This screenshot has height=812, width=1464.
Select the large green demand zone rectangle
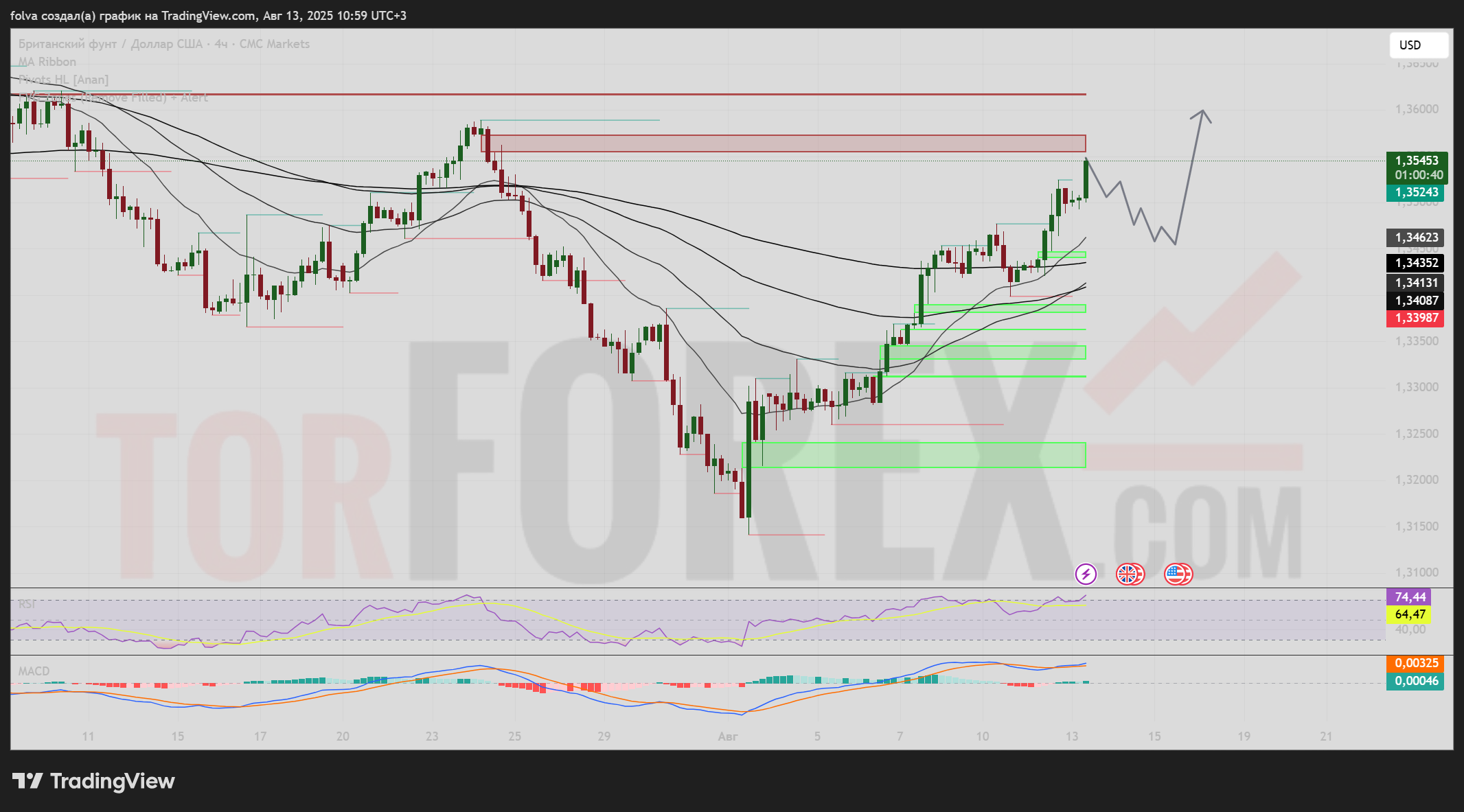click(913, 455)
